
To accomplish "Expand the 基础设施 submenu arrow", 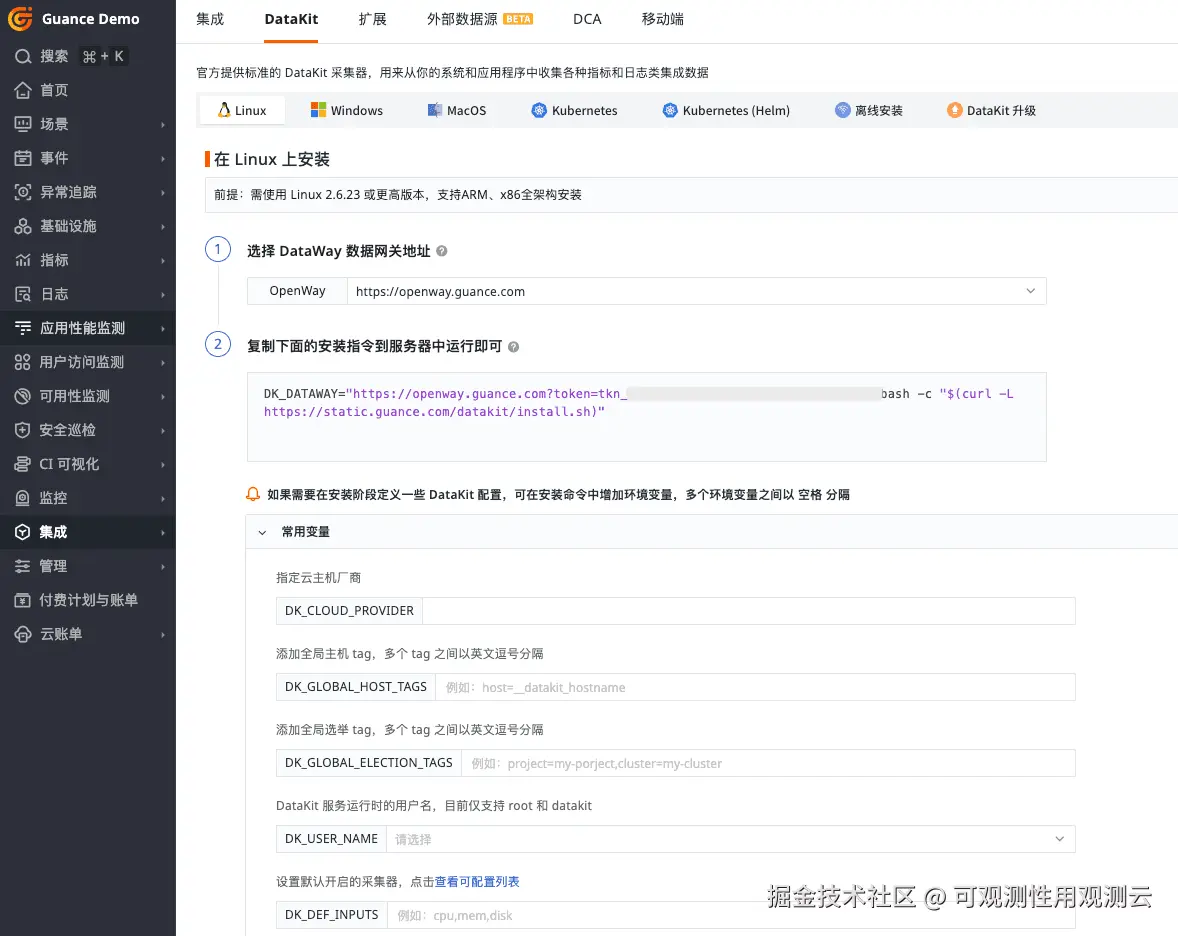I will point(162,227).
